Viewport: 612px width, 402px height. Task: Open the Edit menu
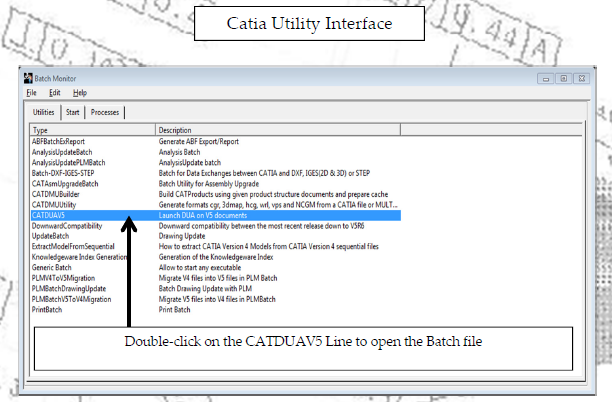(x=55, y=93)
